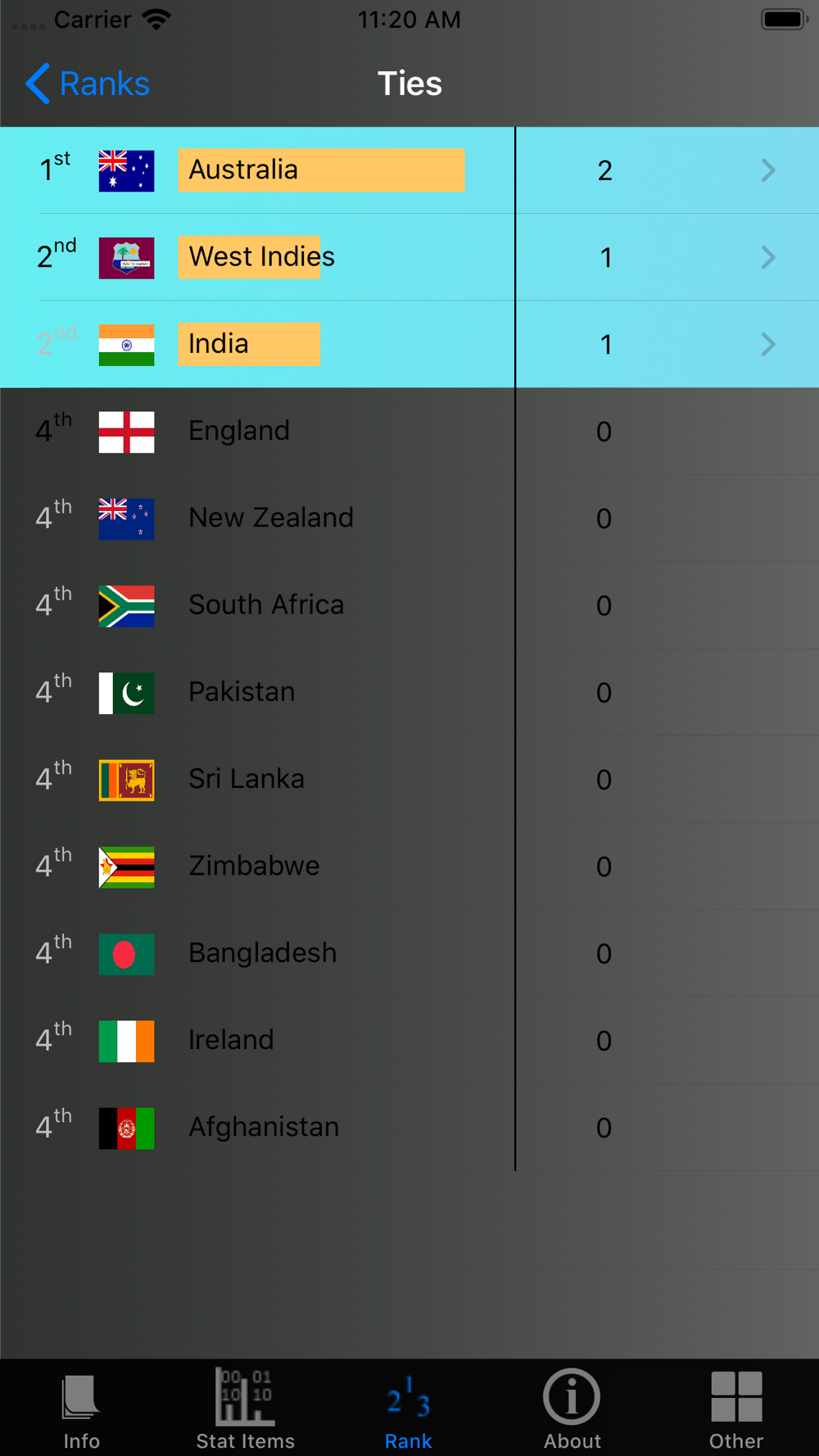The width and height of the screenshot is (819, 1456).
Task: Select the England row
Action: click(x=409, y=432)
